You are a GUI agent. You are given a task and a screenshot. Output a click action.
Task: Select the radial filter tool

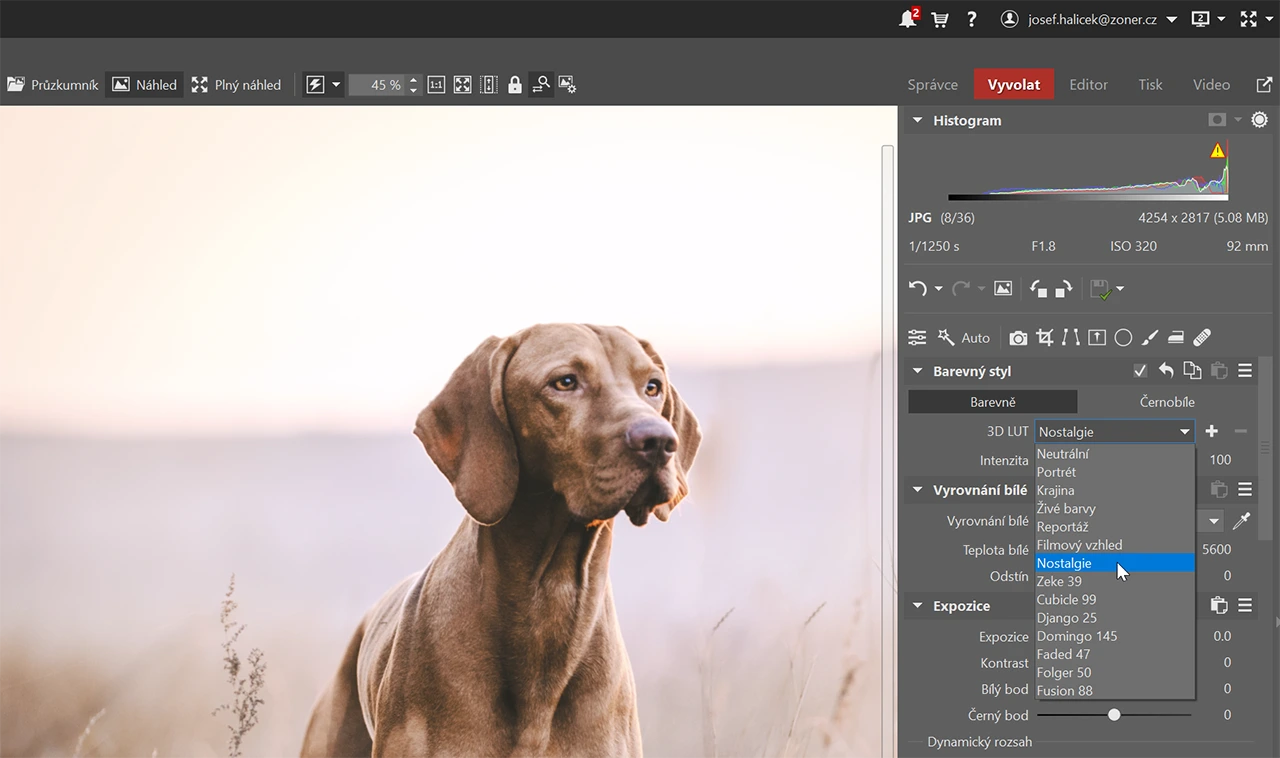[1123, 337]
